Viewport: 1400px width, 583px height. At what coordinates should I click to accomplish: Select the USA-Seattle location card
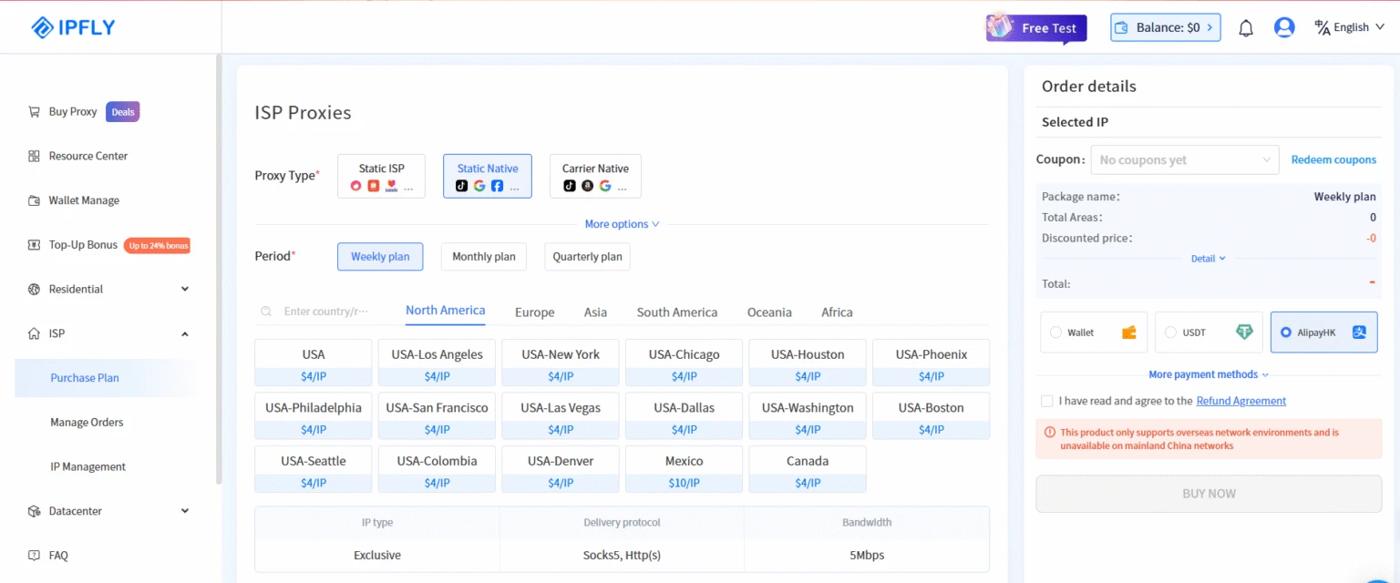(x=313, y=470)
